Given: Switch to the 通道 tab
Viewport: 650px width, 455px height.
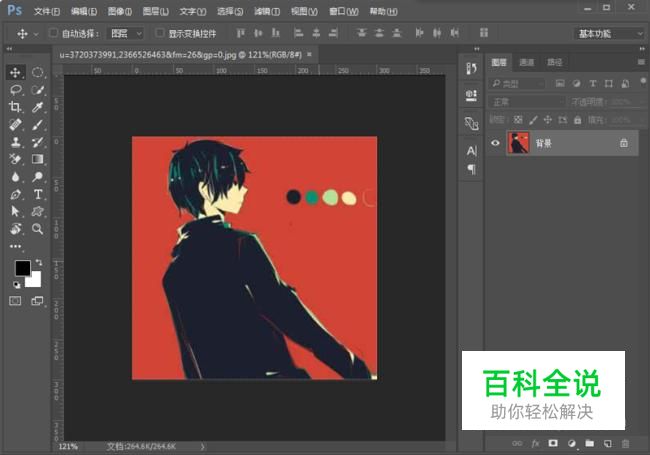Looking at the screenshot, I should click(526, 62).
